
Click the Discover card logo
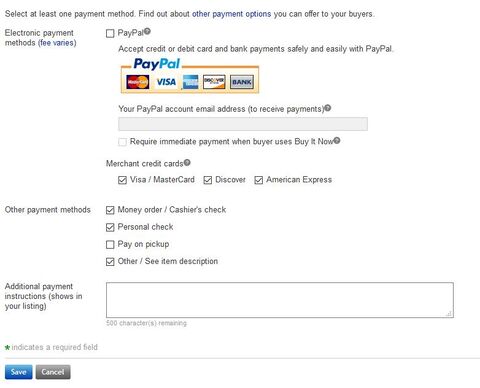(x=214, y=82)
